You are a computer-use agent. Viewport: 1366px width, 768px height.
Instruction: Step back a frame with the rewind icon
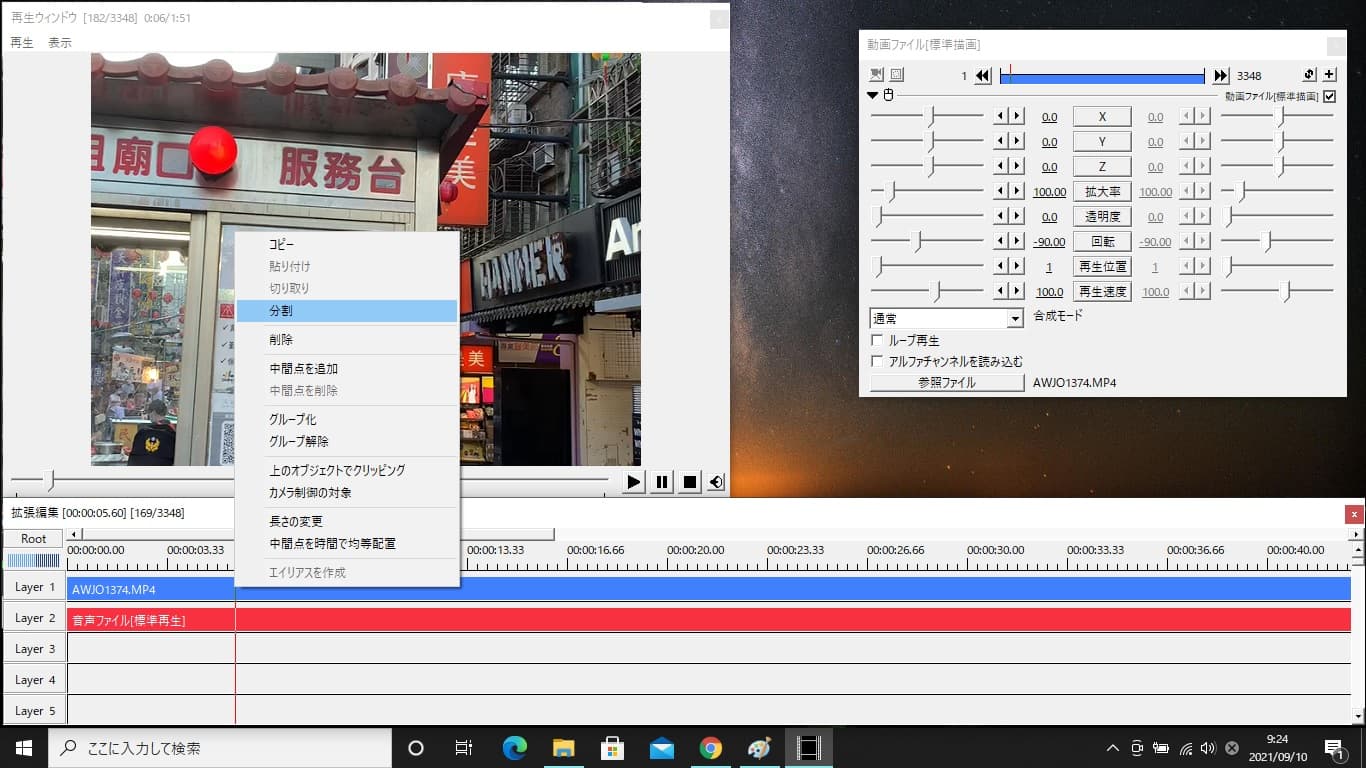981,75
